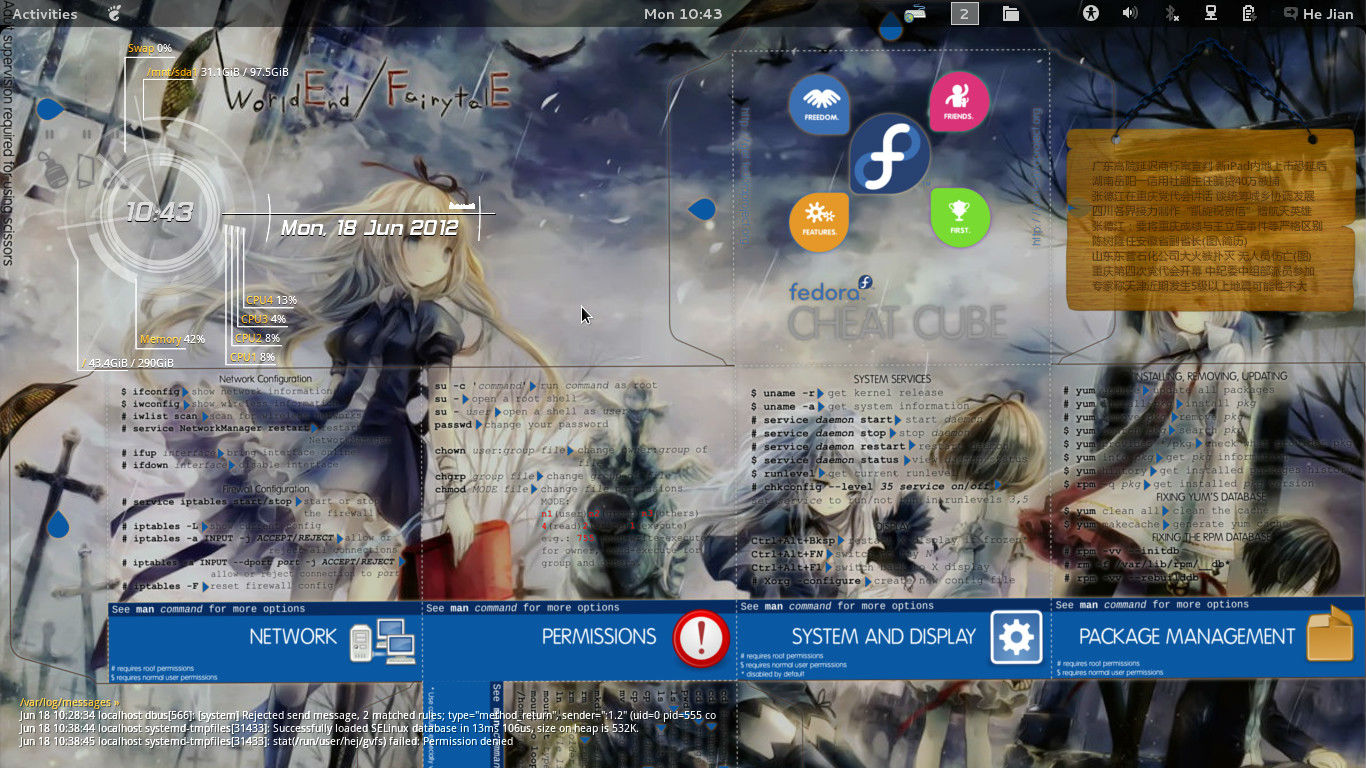The image size is (1366, 768).
Task: Click the central Fedora logo circle
Action: 890,154
